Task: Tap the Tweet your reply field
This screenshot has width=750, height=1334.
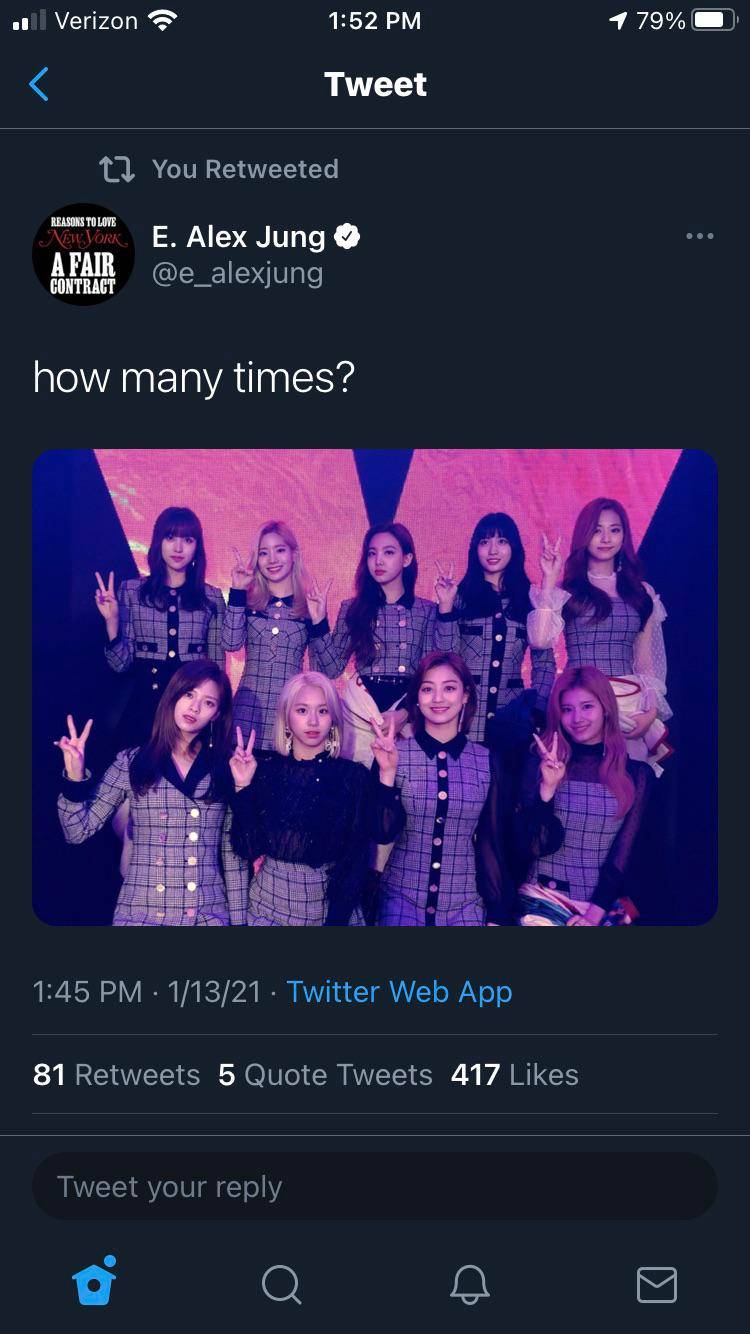Action: point(375,1187)
